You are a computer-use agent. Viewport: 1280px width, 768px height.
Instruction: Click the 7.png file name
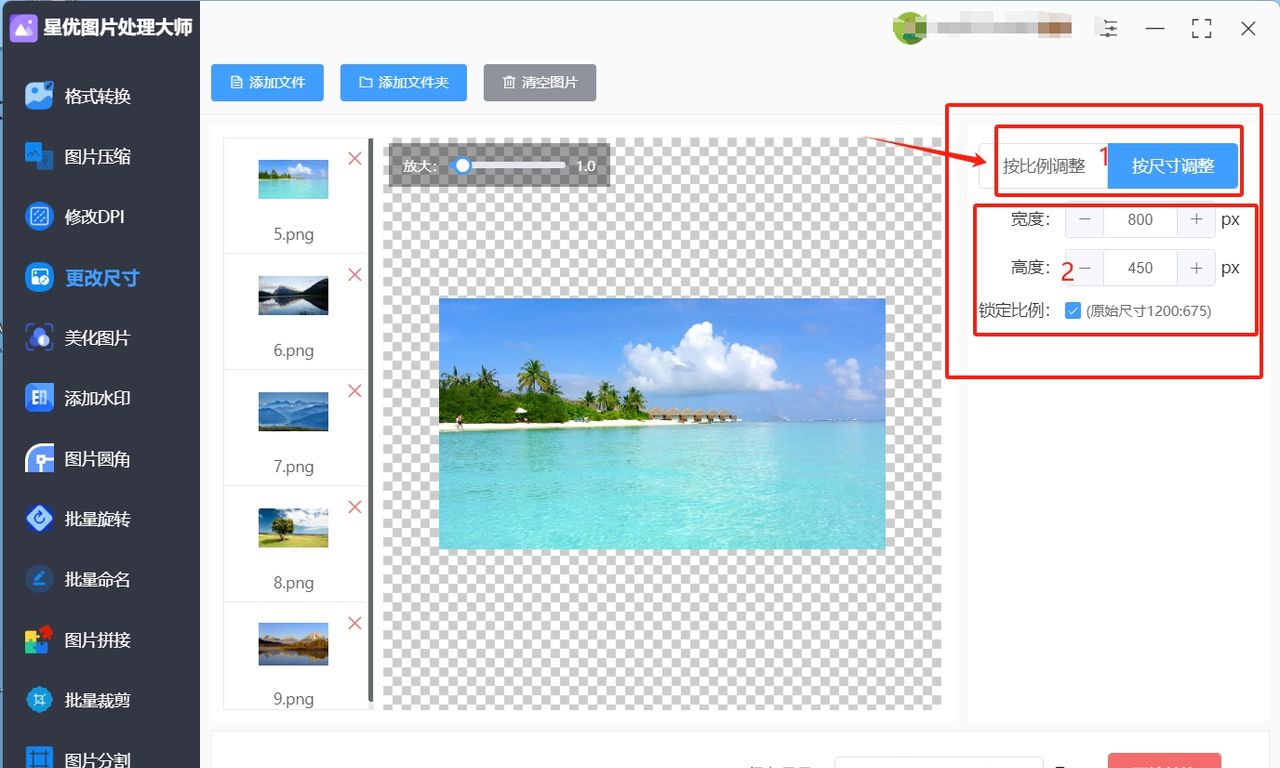pos(294,467)
